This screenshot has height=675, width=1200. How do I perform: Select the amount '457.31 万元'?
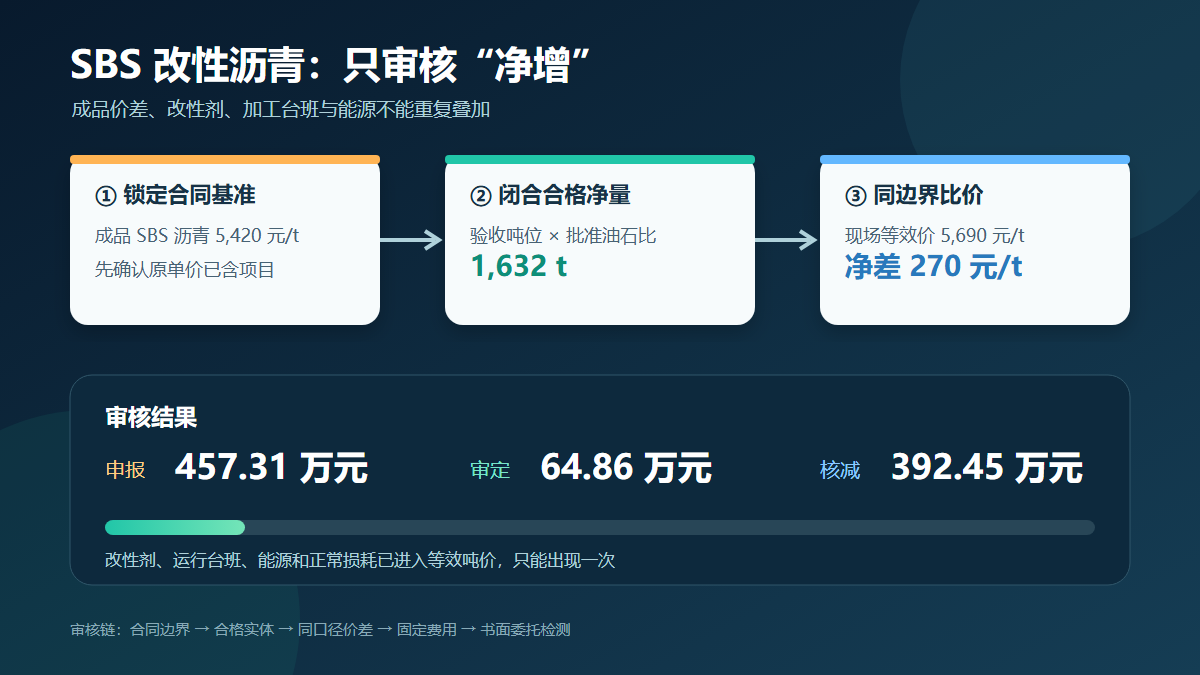pyautogui.click(x=271, y=467)
